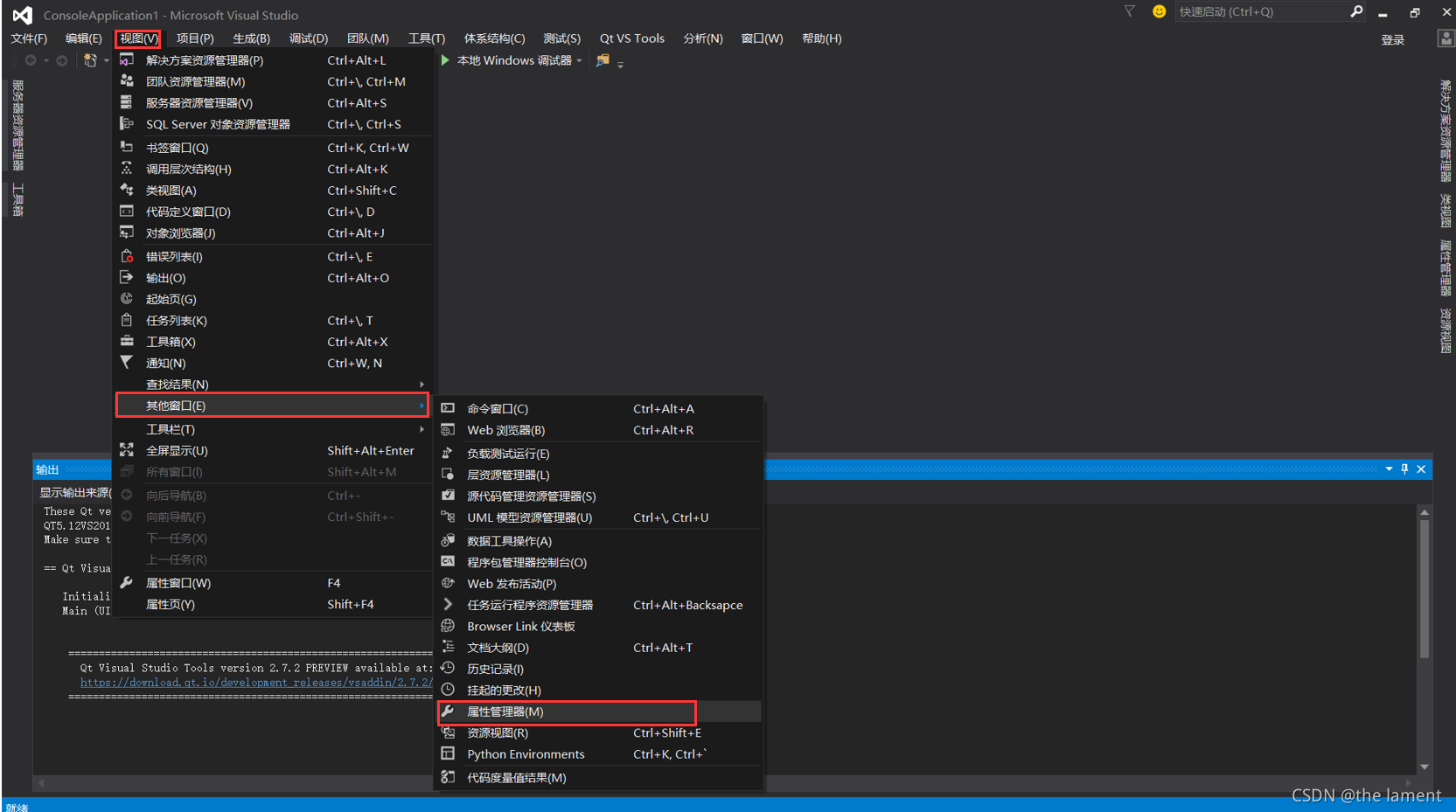Expand the Other Windows submenu
The width and height of the screenshot is (1456, 812).
(x=421, y=406)
